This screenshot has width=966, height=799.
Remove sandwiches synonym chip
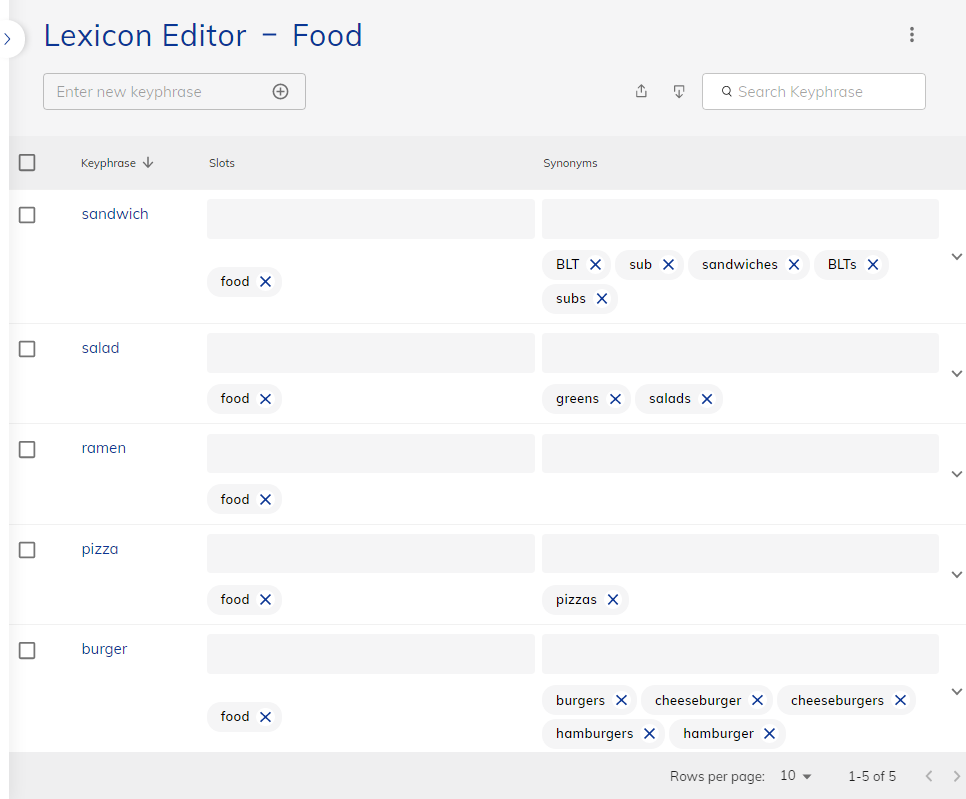click(x=794, y=264)
